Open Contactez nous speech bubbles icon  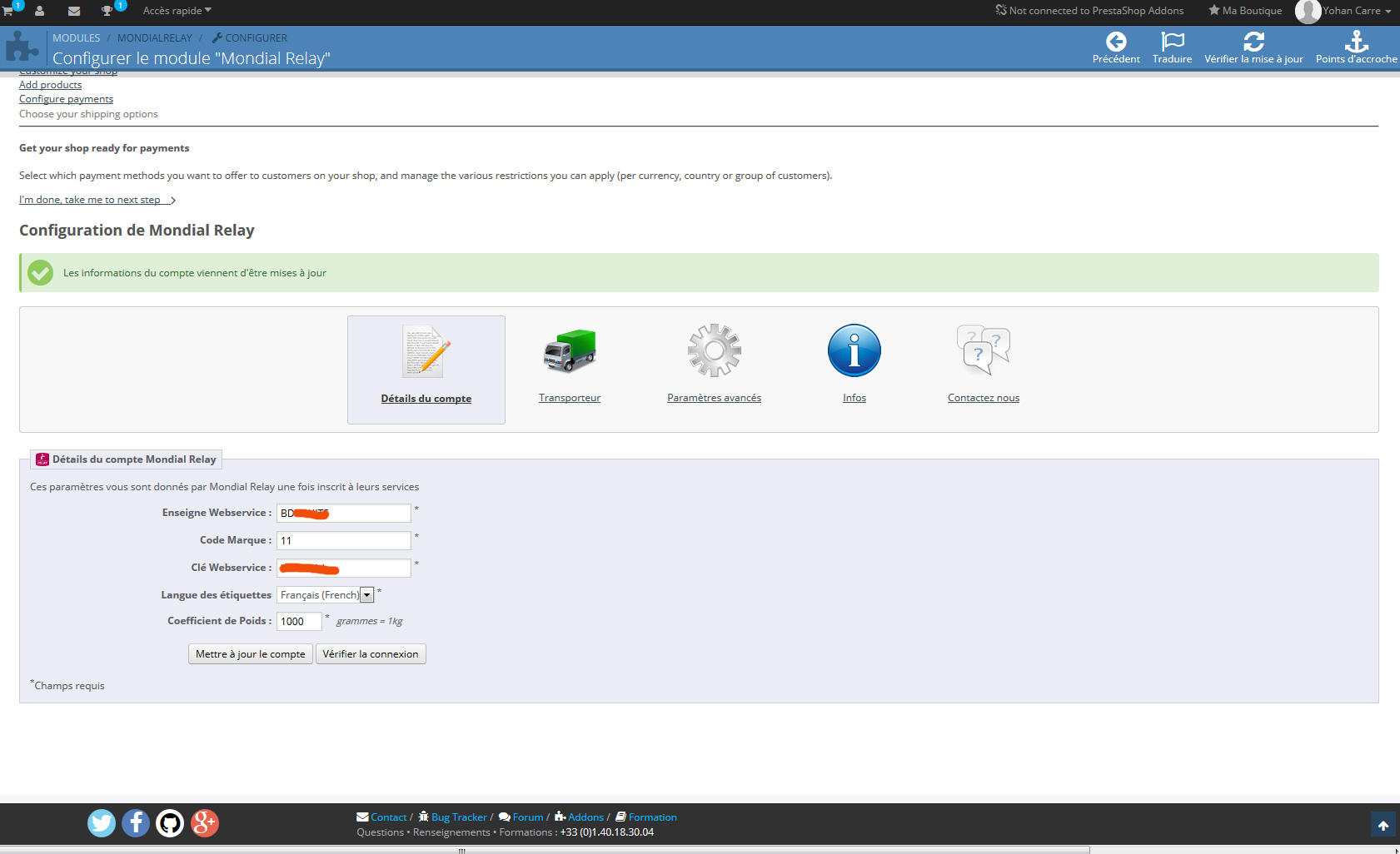(x=984, y=350)
